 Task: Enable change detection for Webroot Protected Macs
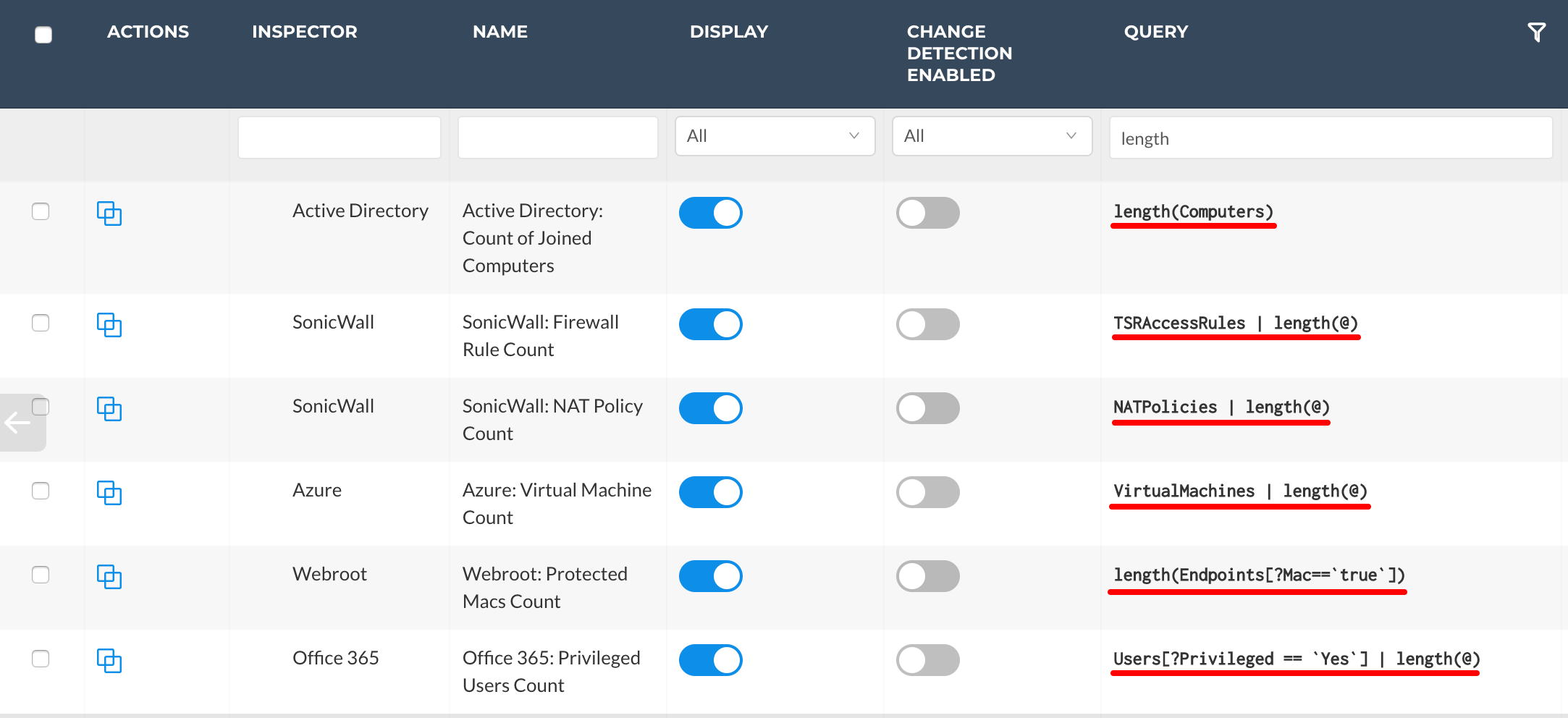tap(928, 576)
